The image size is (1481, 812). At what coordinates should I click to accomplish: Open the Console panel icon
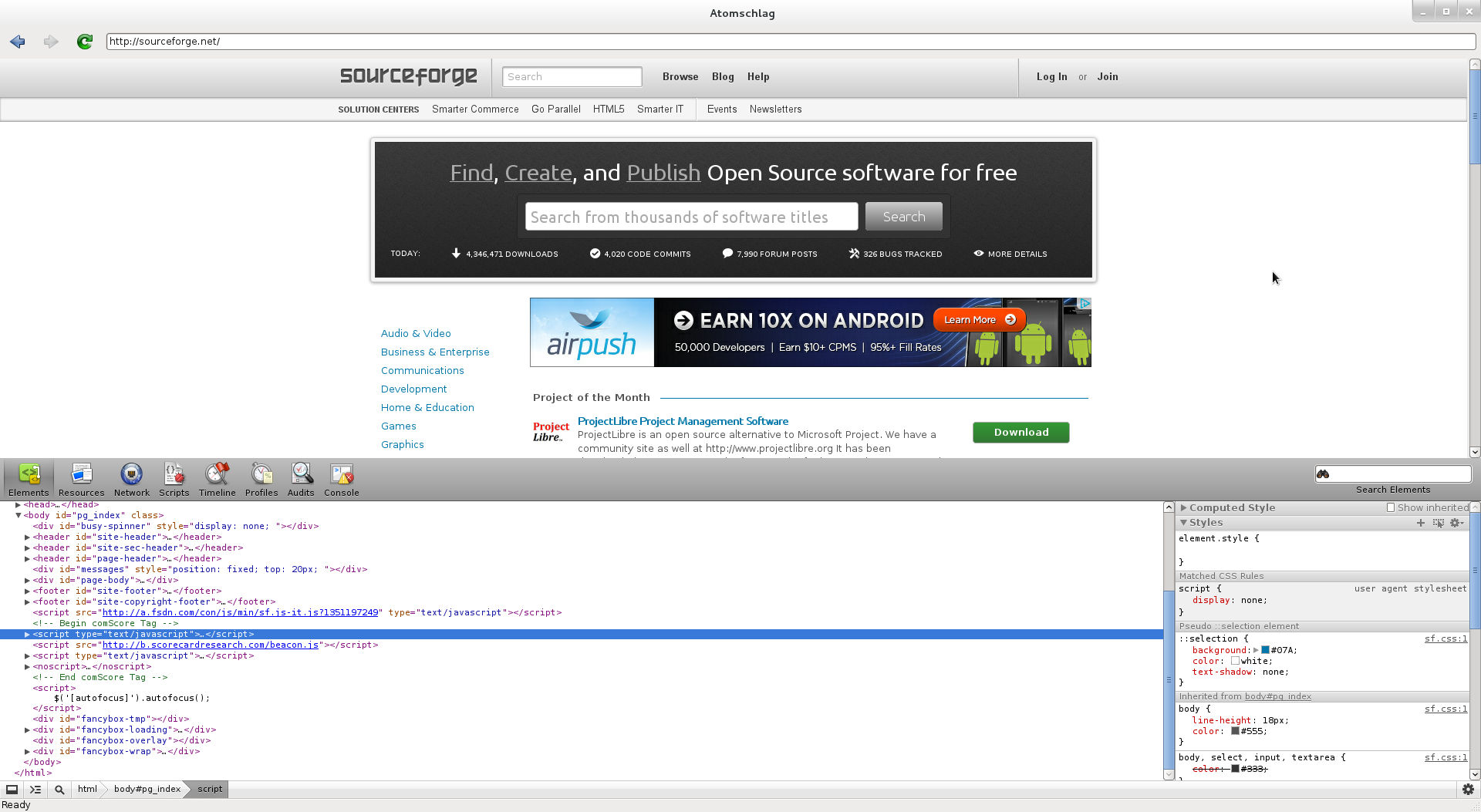(341, 478)
